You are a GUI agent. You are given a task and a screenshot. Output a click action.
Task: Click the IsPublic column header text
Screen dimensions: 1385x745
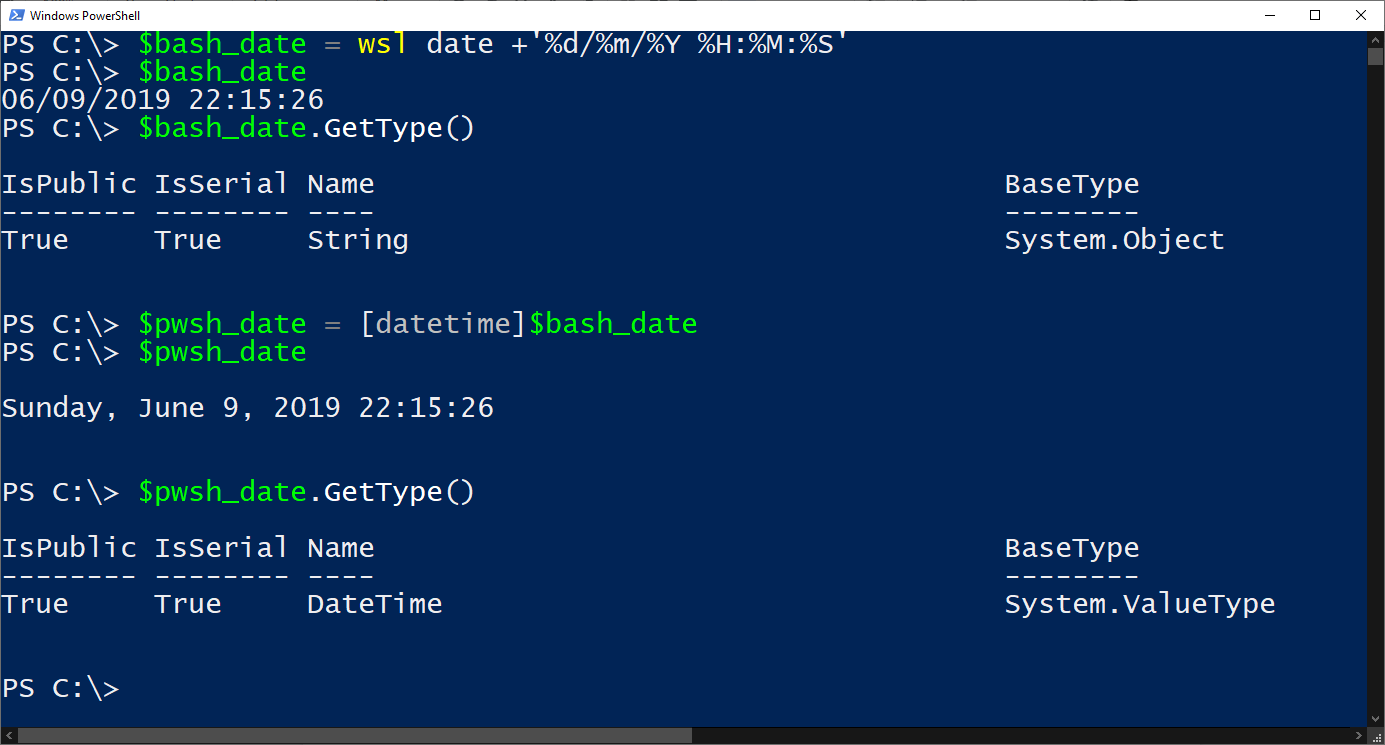68,183
